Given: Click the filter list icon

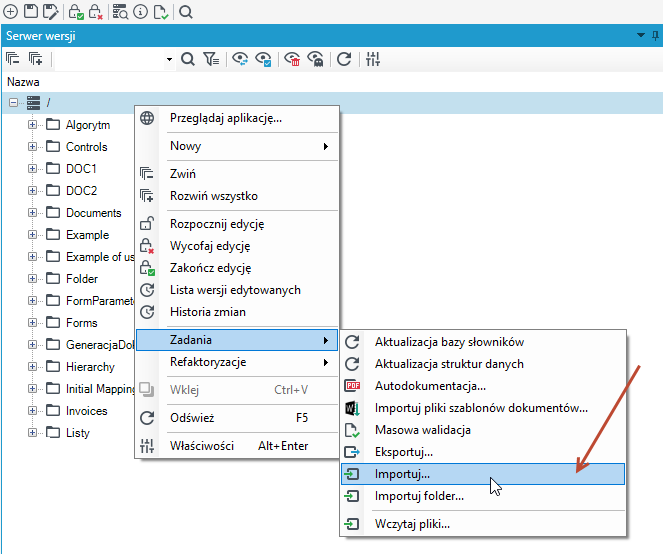Looking at the screenshot, I should click(x=211, y=59).
